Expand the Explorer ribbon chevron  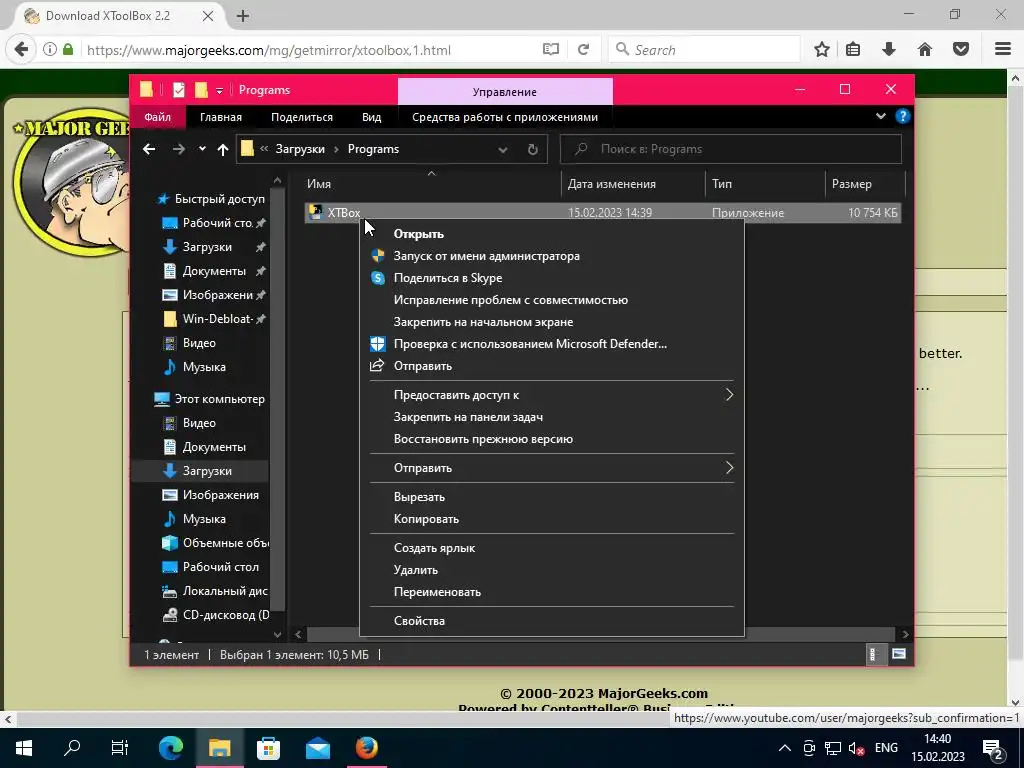click(880, 116)
